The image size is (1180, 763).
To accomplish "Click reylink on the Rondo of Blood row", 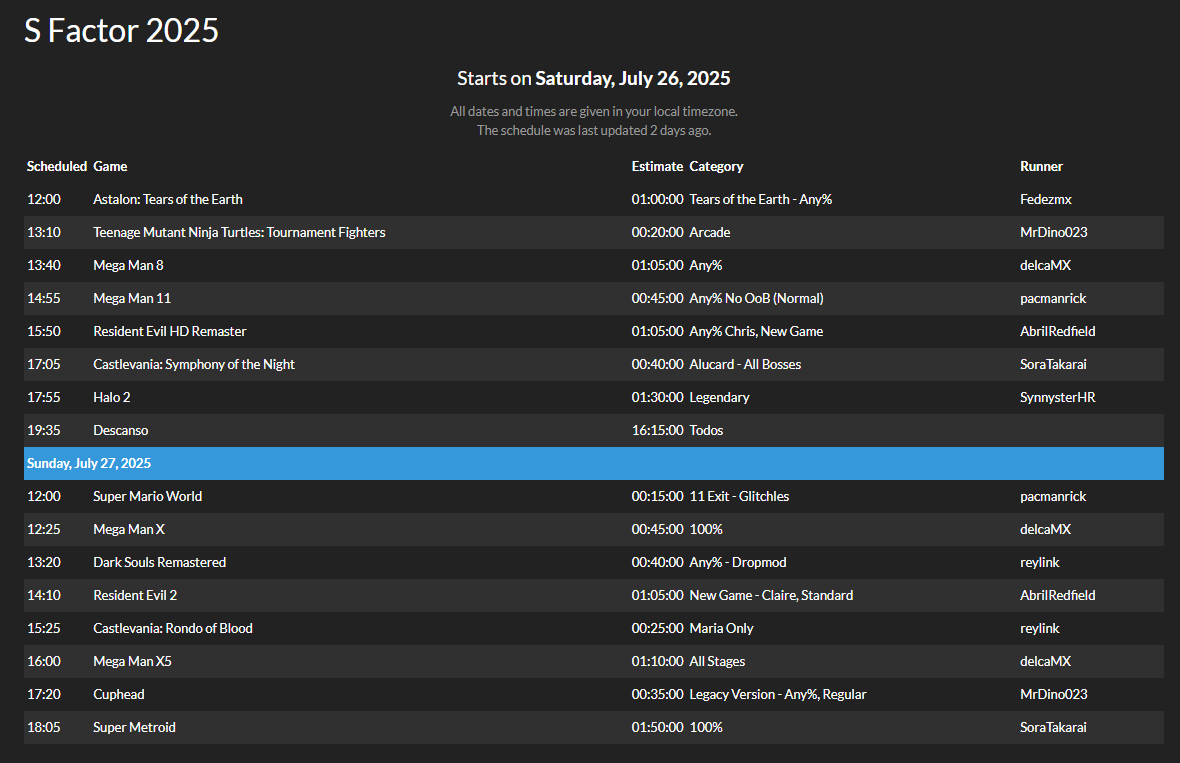I will (x=1039, y=628).
